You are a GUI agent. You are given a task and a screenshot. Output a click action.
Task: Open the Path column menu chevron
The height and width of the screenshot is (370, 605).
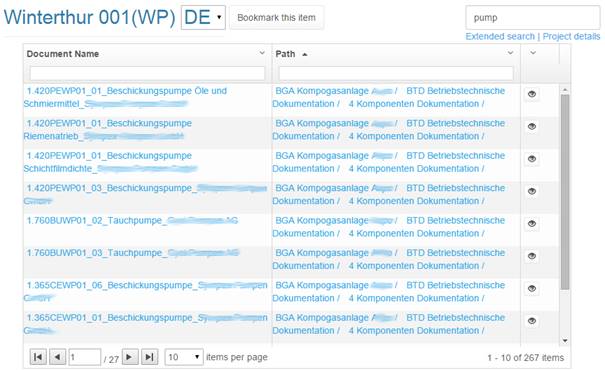[510, 53]
